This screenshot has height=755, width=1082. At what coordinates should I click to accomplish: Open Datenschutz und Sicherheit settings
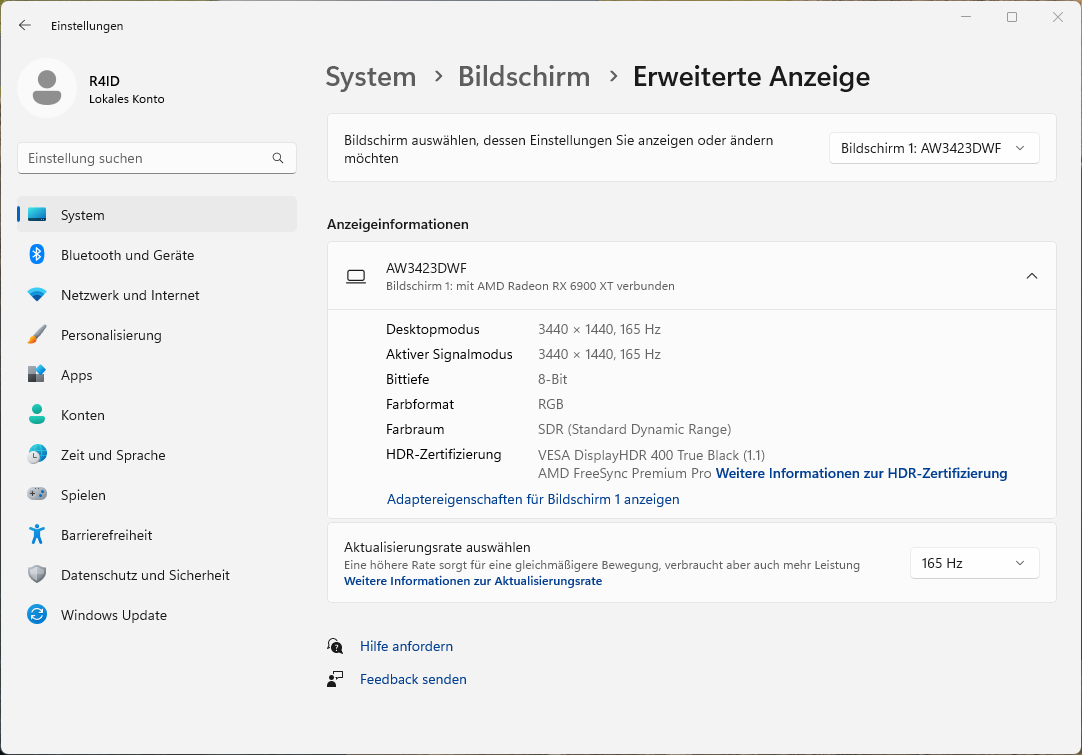point(145,575)
